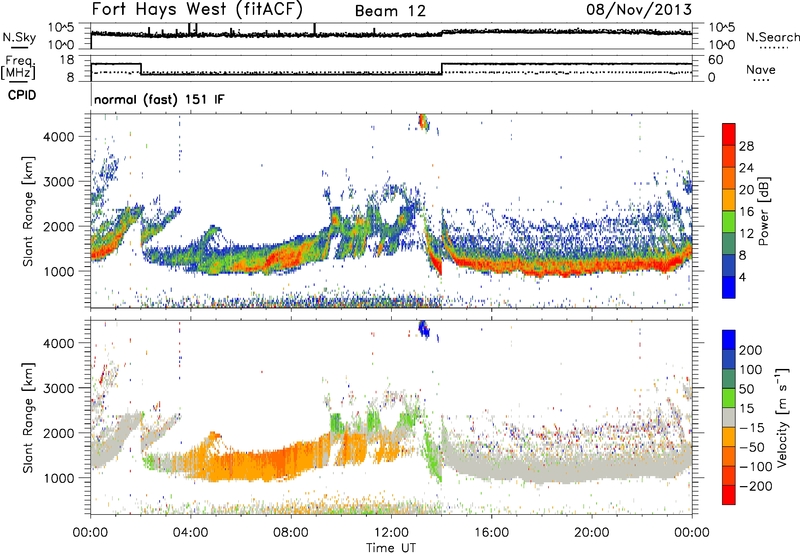Click the 'Fort Hays West (fitACF)' title
This screenshot has height=554, width=800.
tap(196, 9)
